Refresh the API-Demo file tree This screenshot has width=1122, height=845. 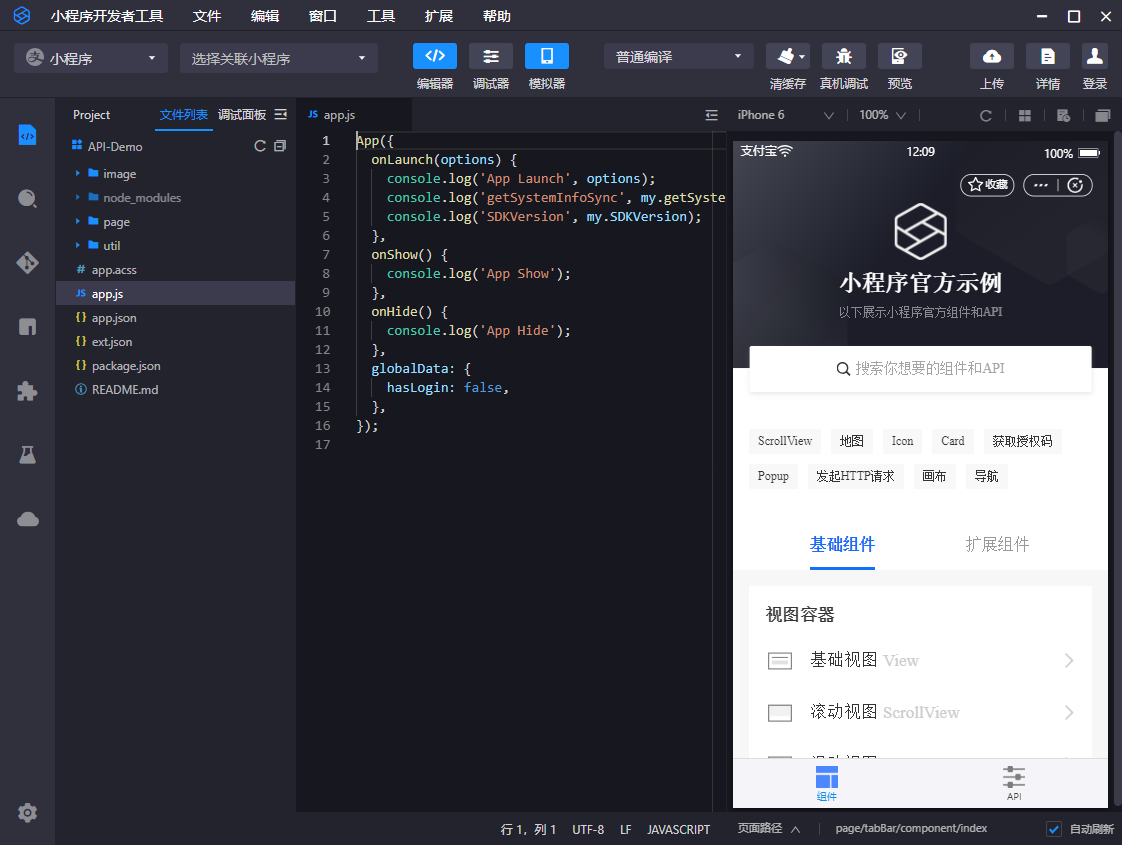260,146
